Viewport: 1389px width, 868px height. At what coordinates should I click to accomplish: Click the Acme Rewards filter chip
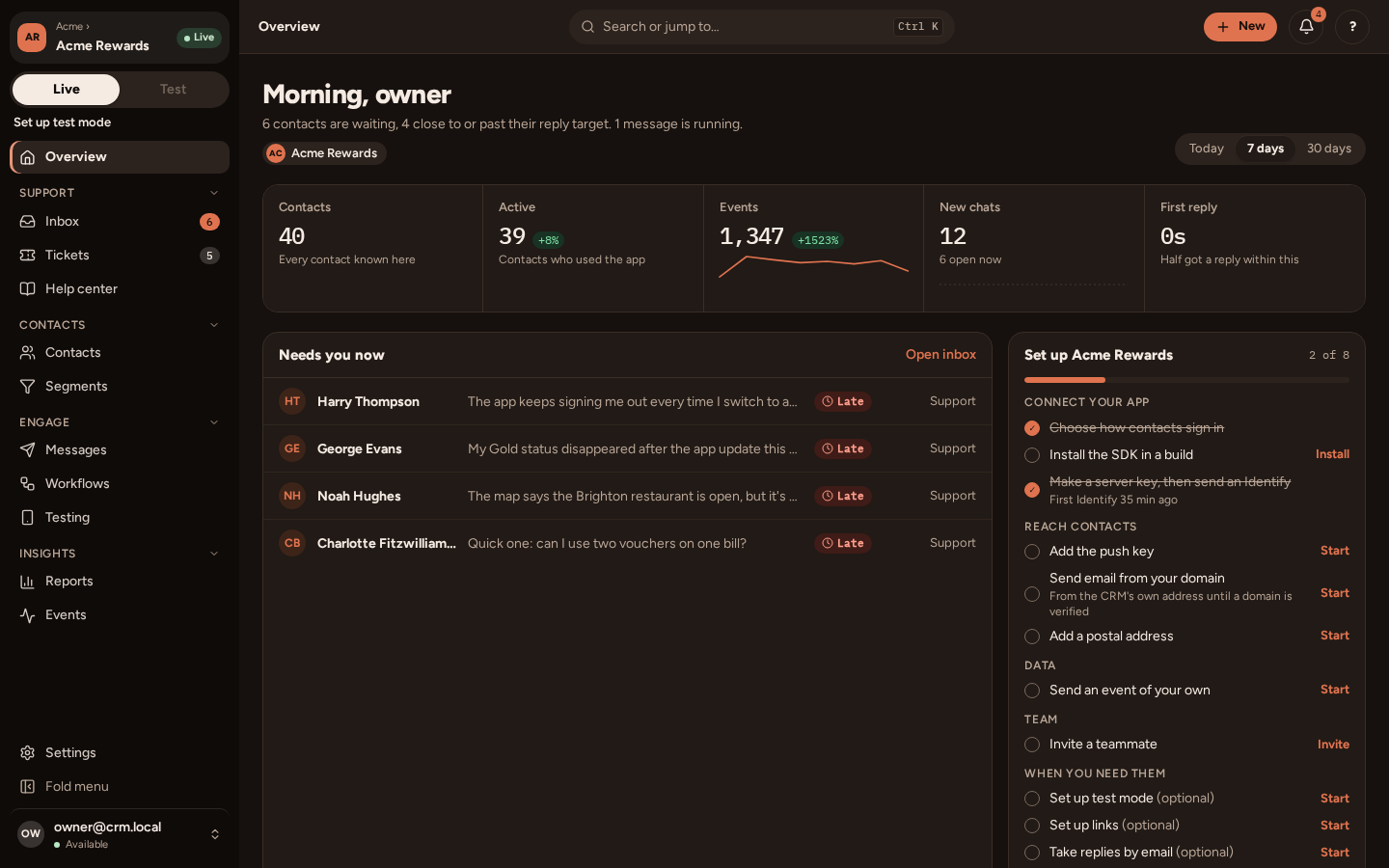click(x=324, y=153)
